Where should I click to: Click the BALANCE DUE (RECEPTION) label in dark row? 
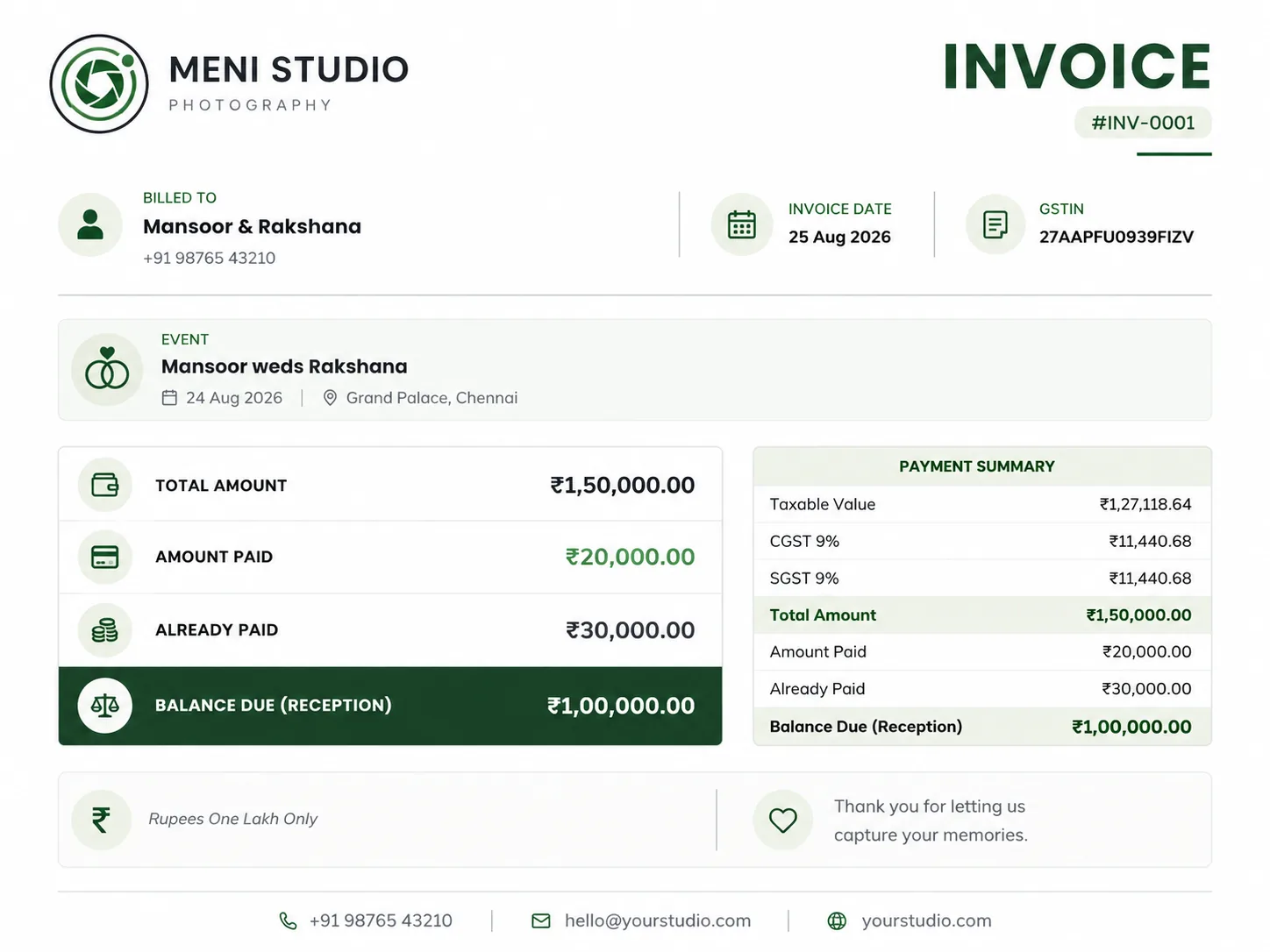tap(274, 705)
